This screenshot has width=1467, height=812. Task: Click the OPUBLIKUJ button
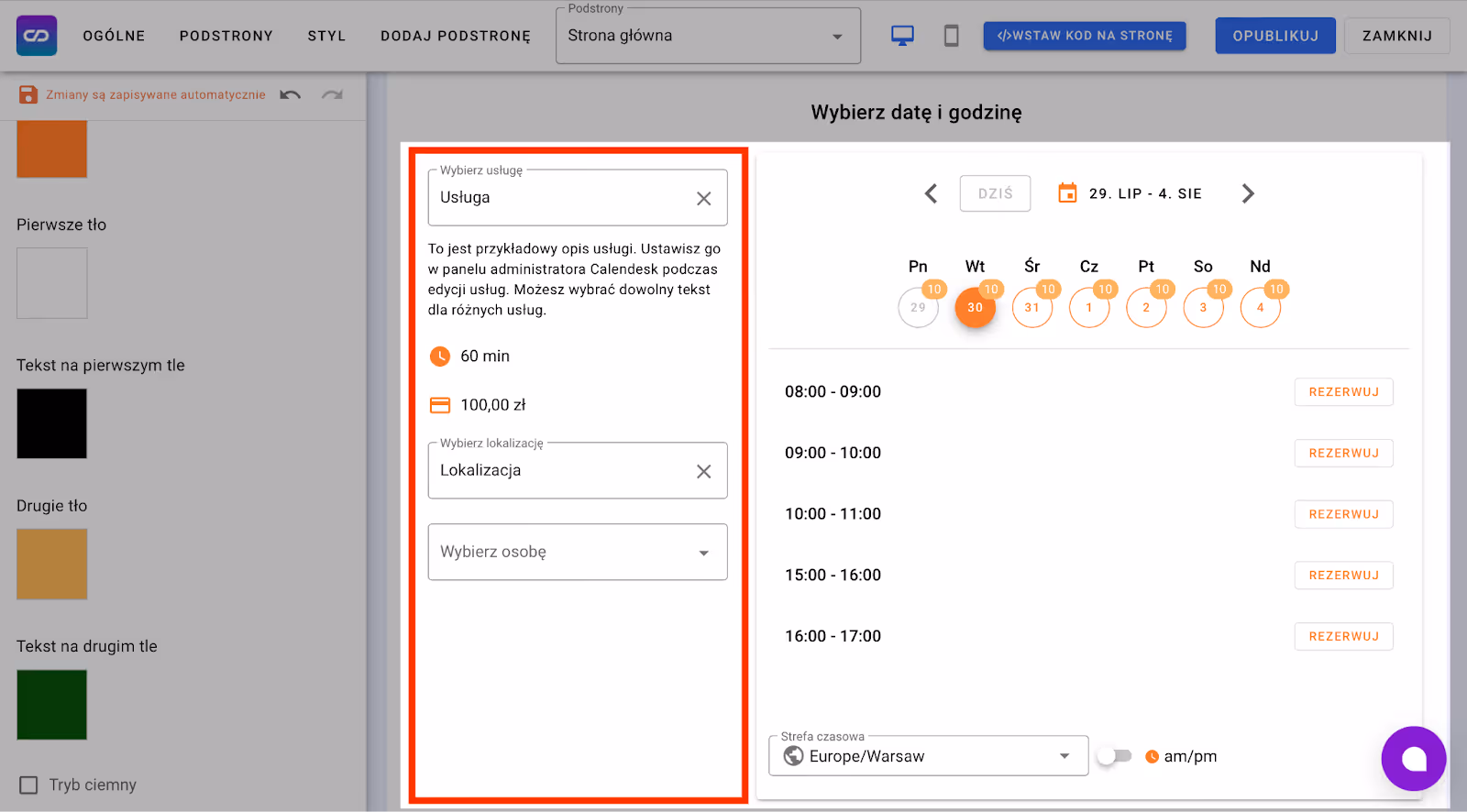(1274, 36)
